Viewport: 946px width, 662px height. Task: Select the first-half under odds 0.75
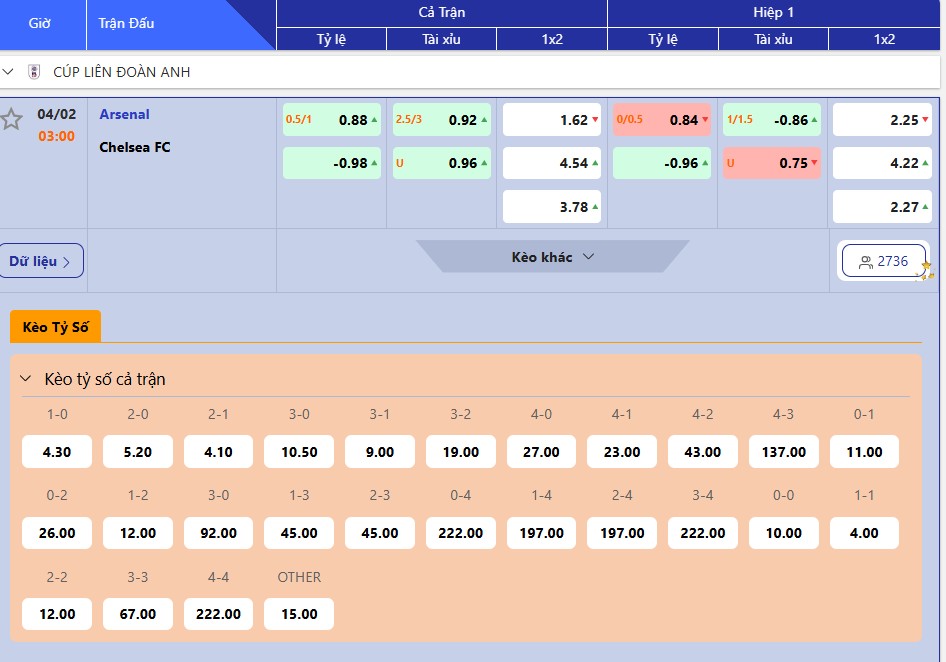(771, 163)
